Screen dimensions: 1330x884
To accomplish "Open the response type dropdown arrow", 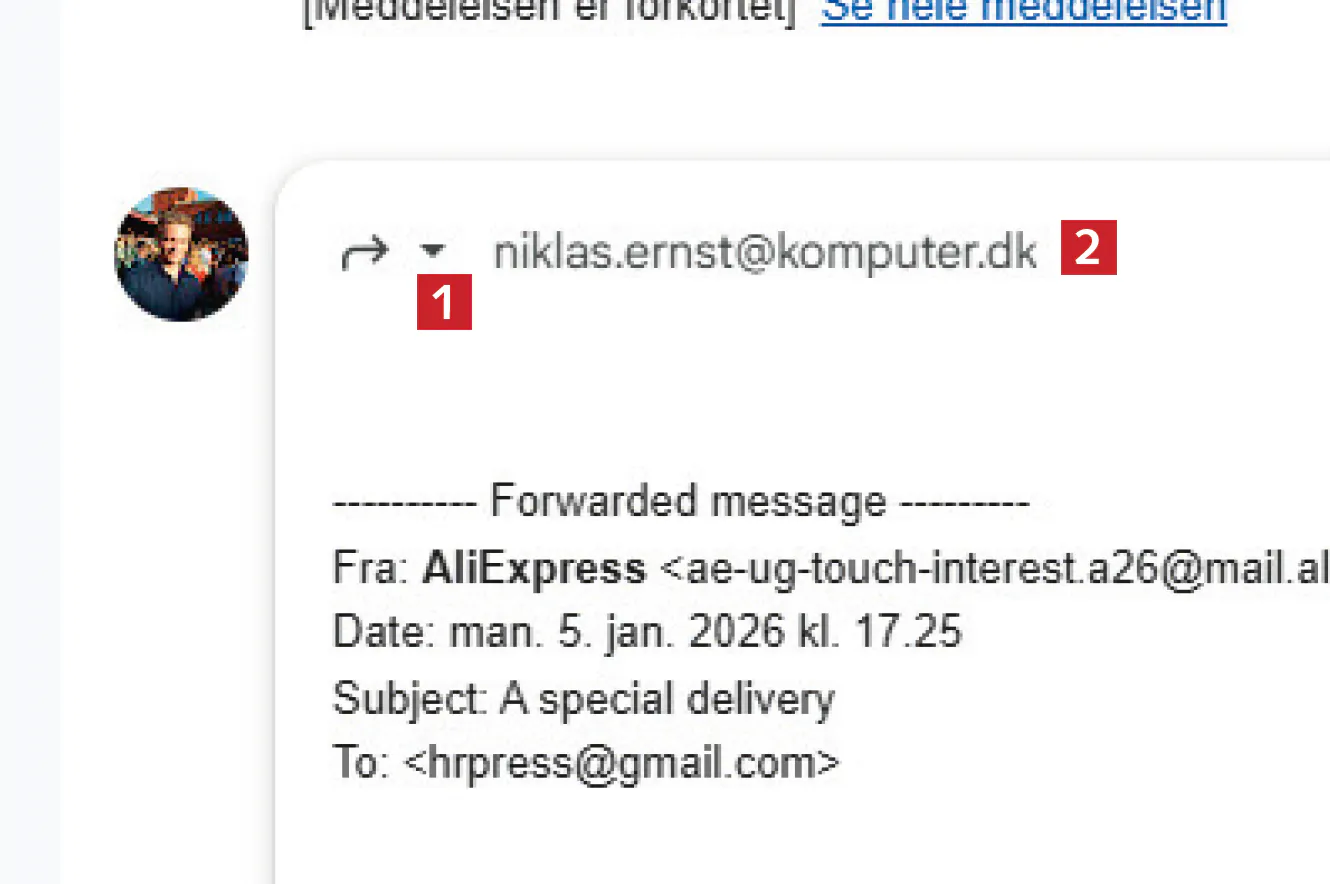I will click(x=433, y=252).
